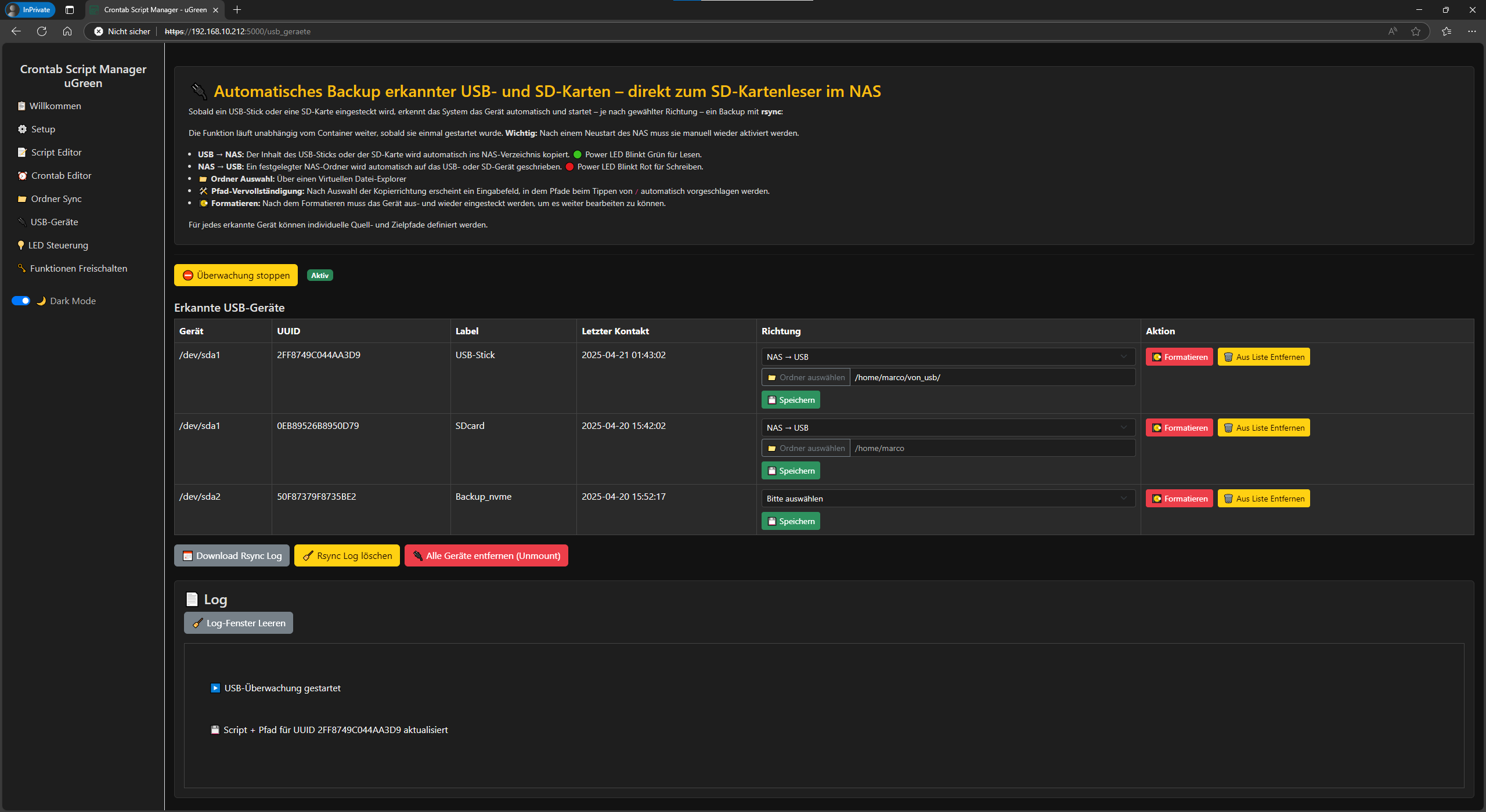This screenshot has height=812, width=1486.
Task: Open the InPrivate profile badge
Action: [29, 10]
